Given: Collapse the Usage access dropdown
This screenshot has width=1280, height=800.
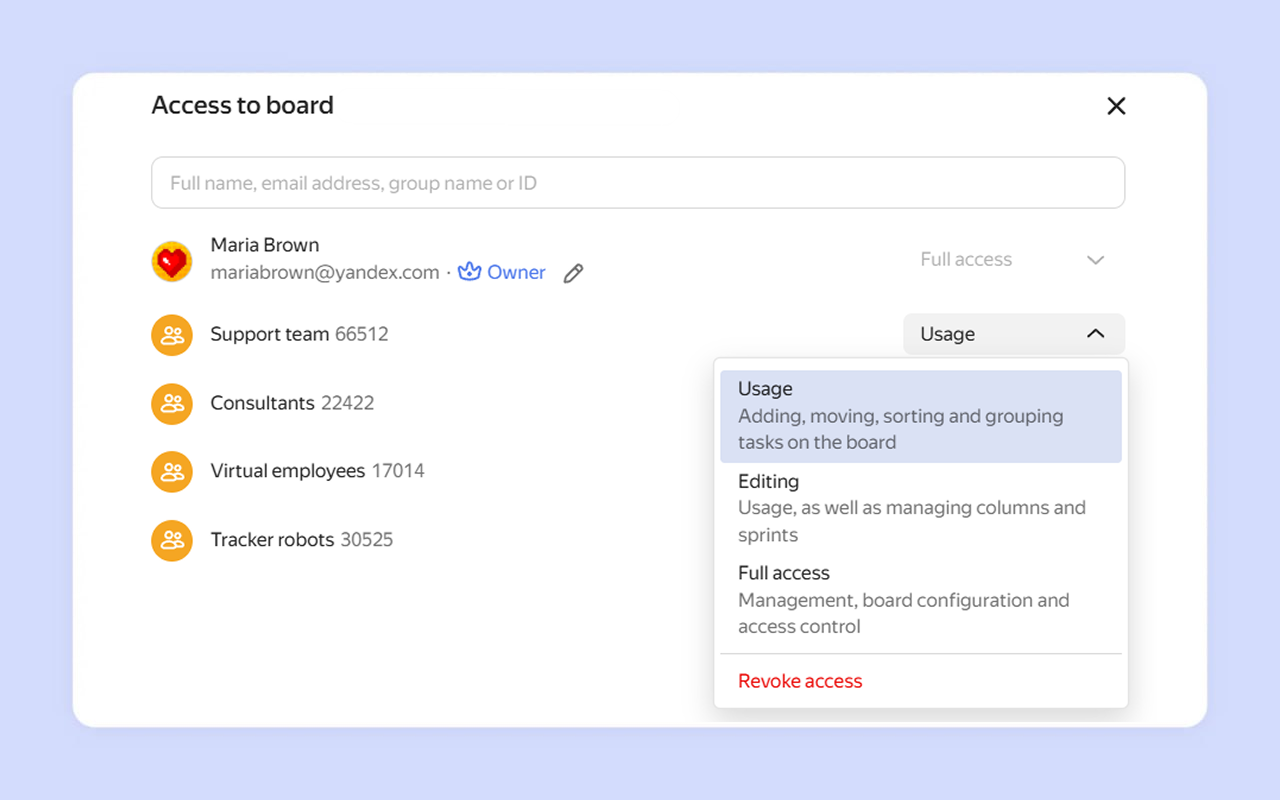Looking at the screenshot, I should click(1012, 334).
